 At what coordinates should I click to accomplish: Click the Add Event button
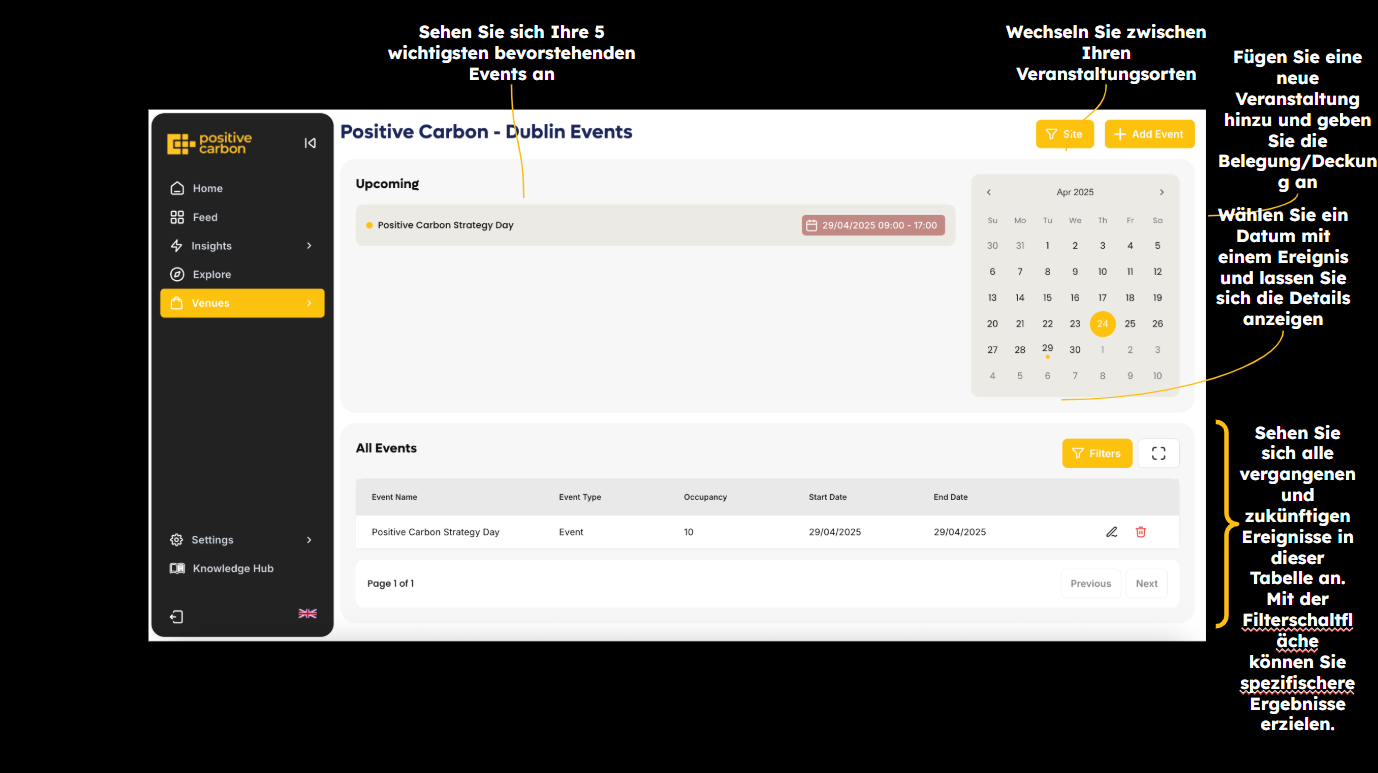[x=1149, y=134]
